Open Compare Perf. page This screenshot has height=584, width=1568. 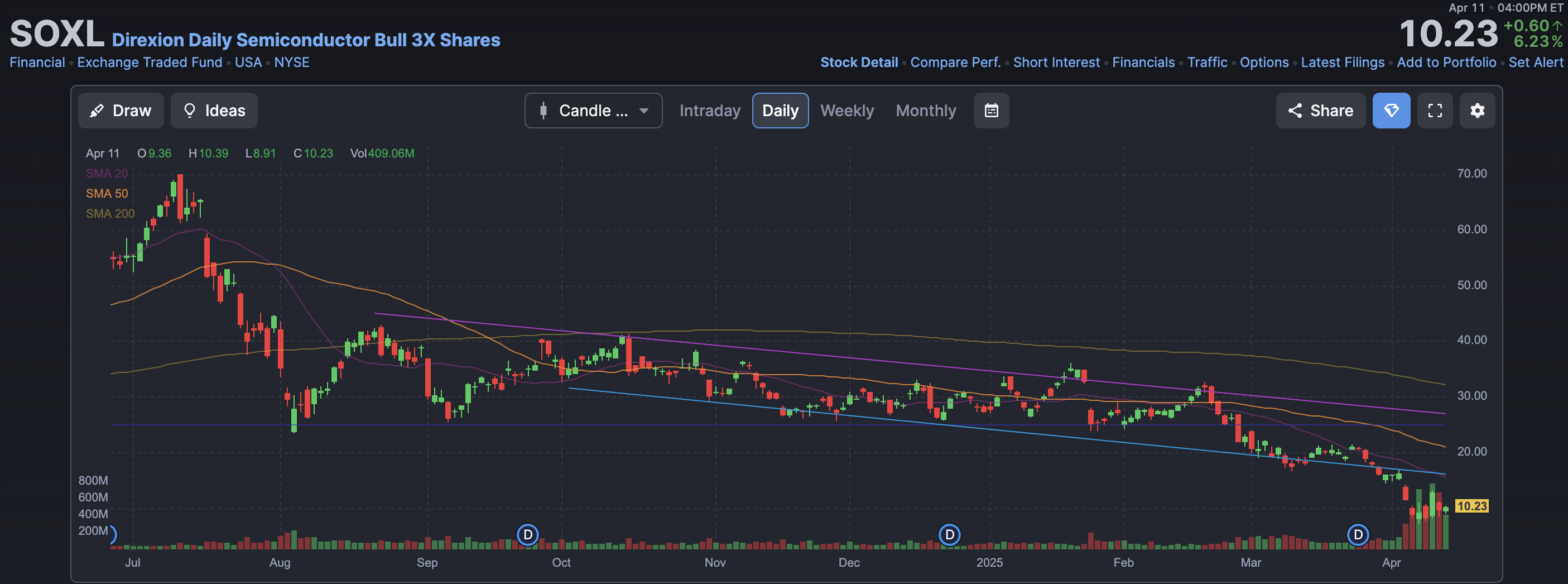[x=955, y=62]
